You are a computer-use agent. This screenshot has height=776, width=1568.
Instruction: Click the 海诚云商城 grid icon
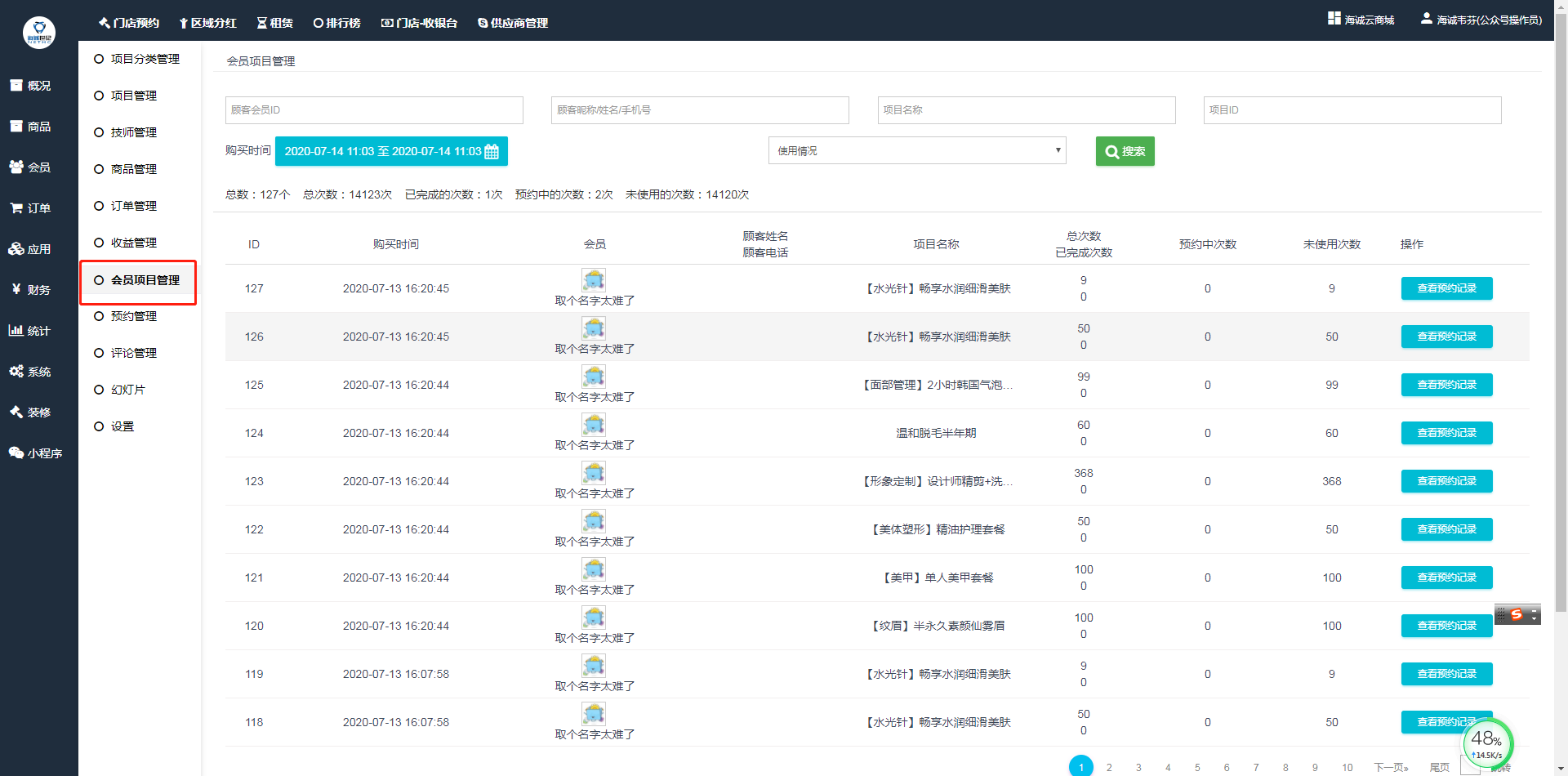click(x=1334, y=18)
